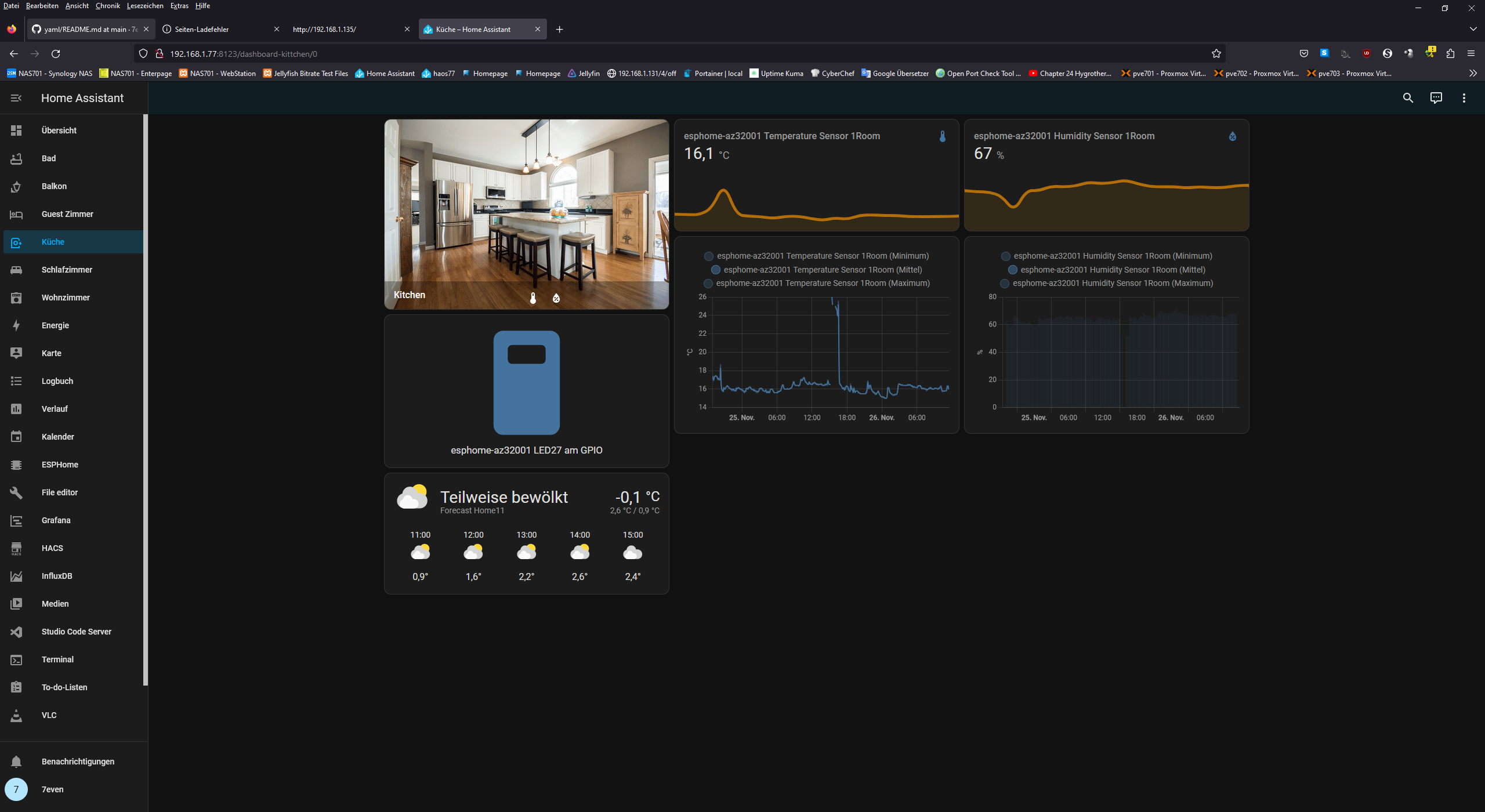Image resolution: width=1485 pixels, height=812 pixels.
Task: Collapse the Home Assistant sidebar menu
Action: click(x=16, y=98)
